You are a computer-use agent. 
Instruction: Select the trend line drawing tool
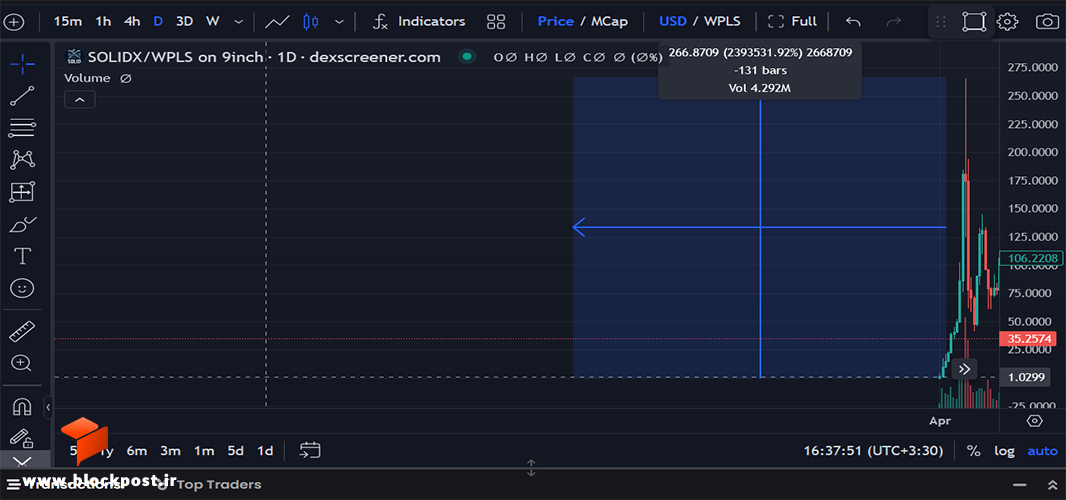[22, 97]
